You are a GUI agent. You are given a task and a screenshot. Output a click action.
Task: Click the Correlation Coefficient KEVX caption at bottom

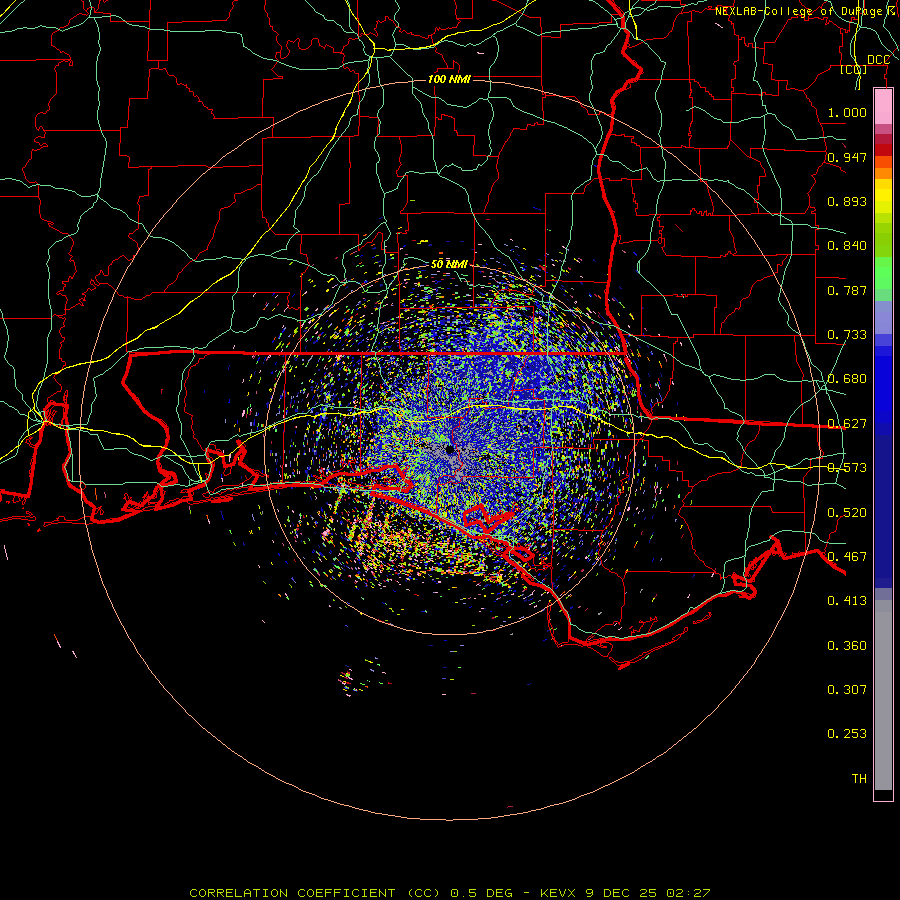coord(450,893)
